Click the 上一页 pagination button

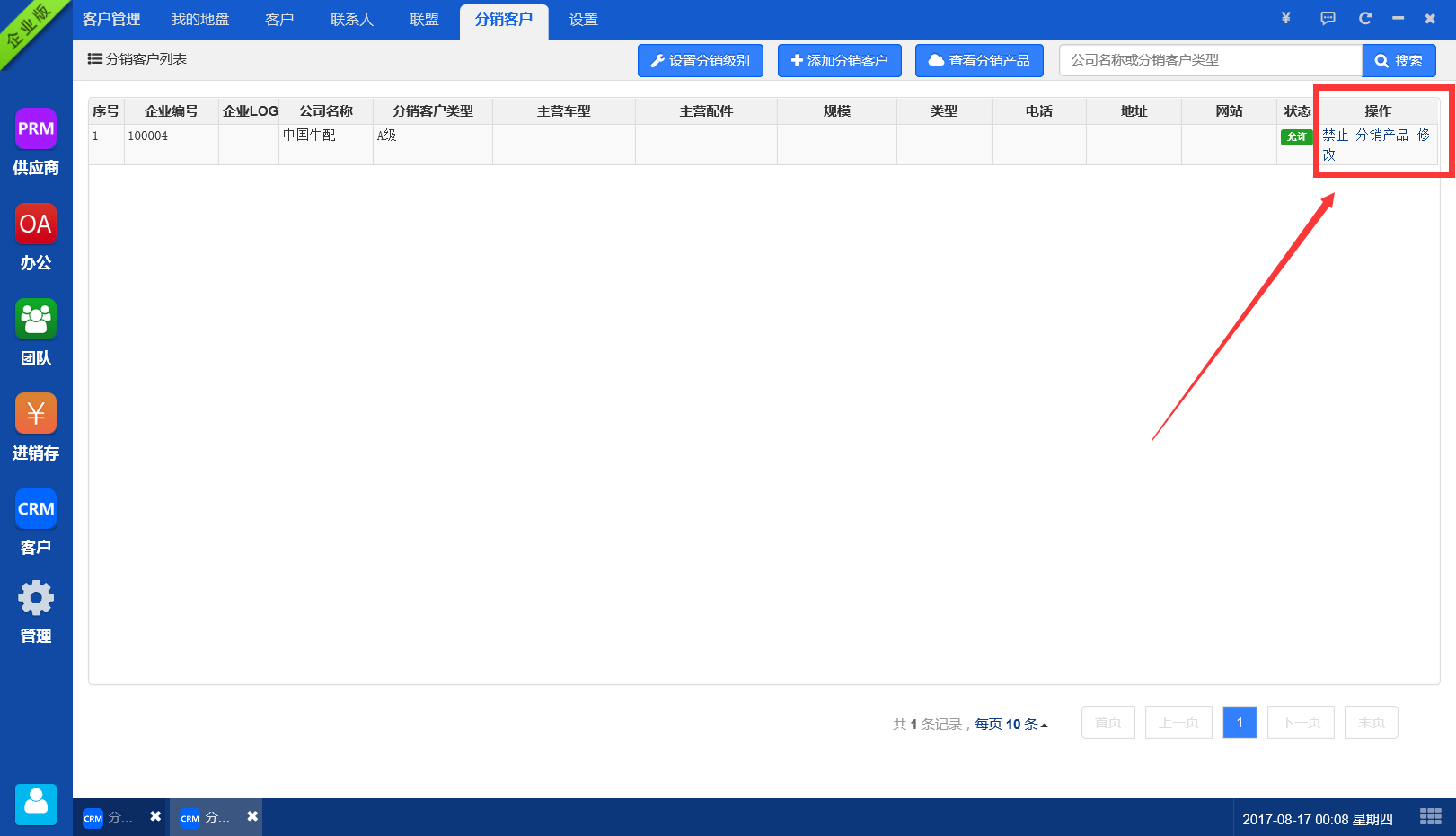pyautogui.click(x=1178, y=722)
